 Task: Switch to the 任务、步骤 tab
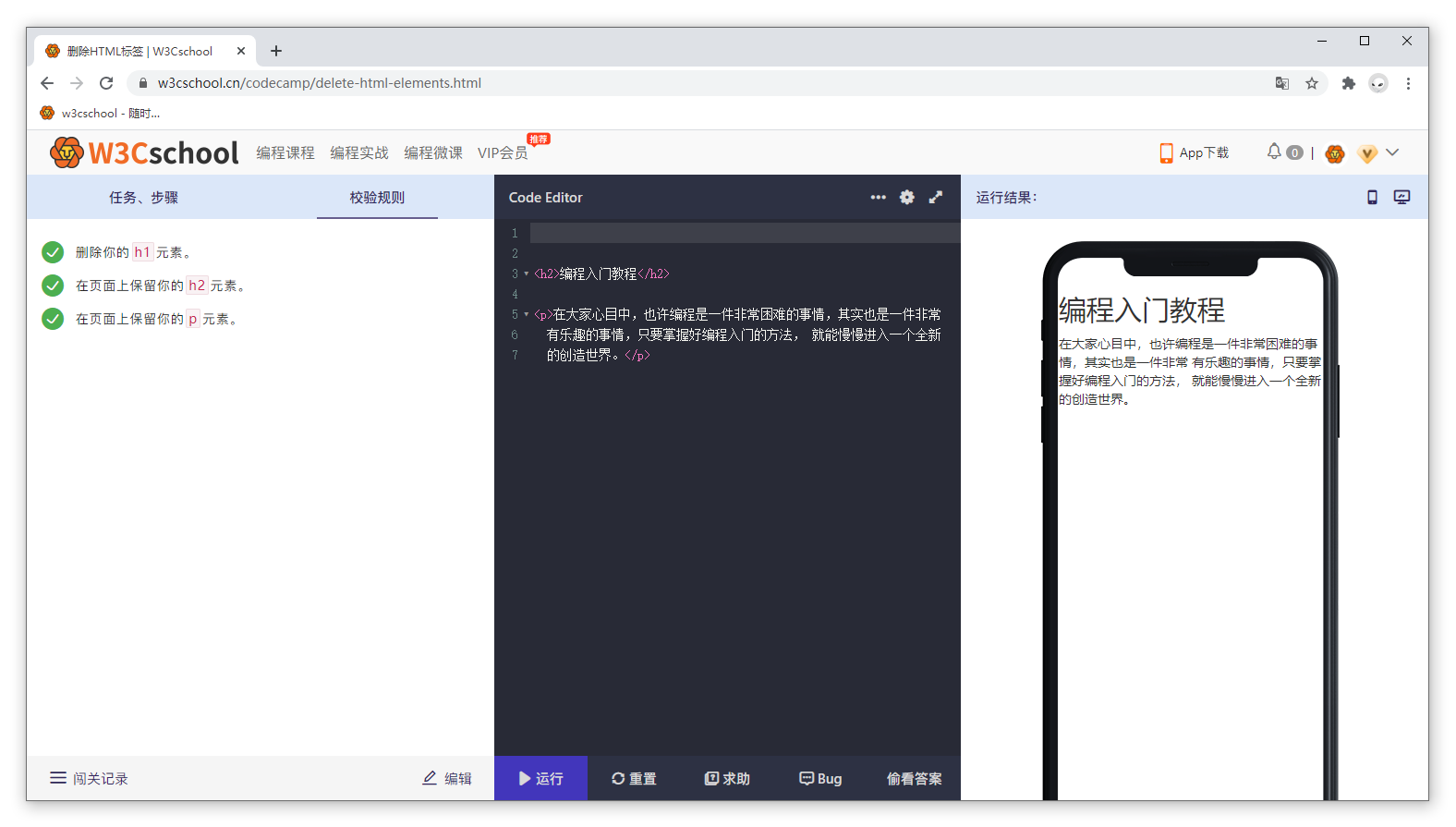pyautogui.click(x=143, y=198)
